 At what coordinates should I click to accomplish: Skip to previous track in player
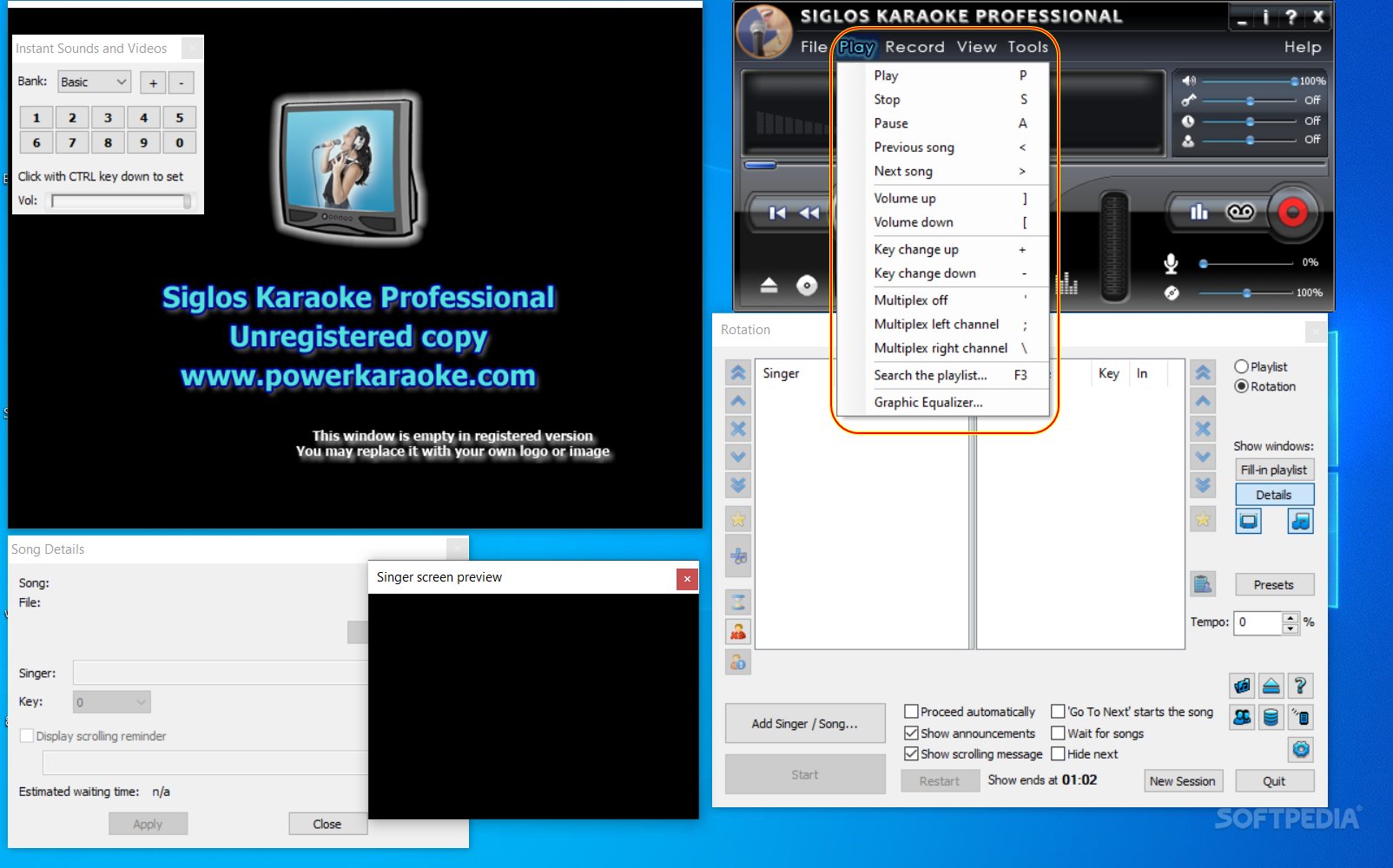777,213
